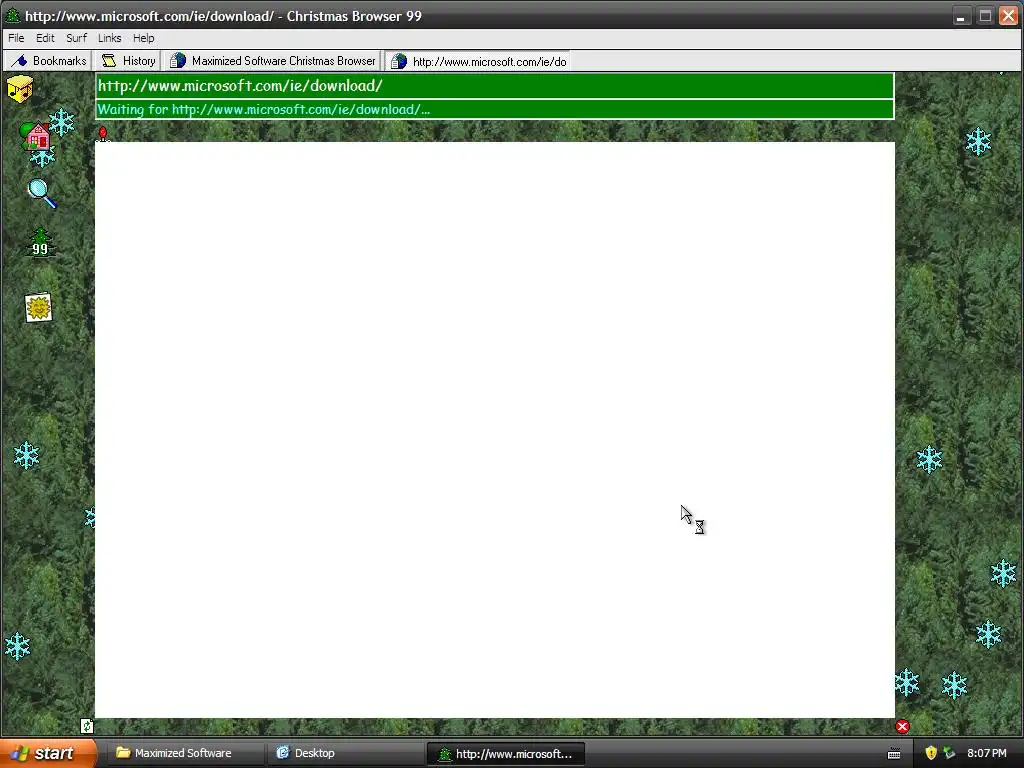This screenshot has height=768, width=1024.
Task: Click the Christmas tree 99 icon
Action: click(x=40, y=243)
